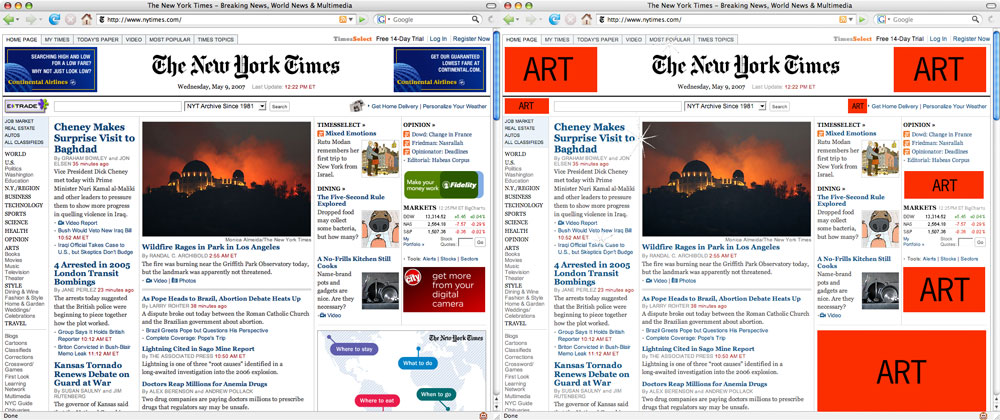Image resolution: width=1000 pixels, height=420 pixels.
Task: Click Personalize Your Weather in right window
Action: (954, 106)
